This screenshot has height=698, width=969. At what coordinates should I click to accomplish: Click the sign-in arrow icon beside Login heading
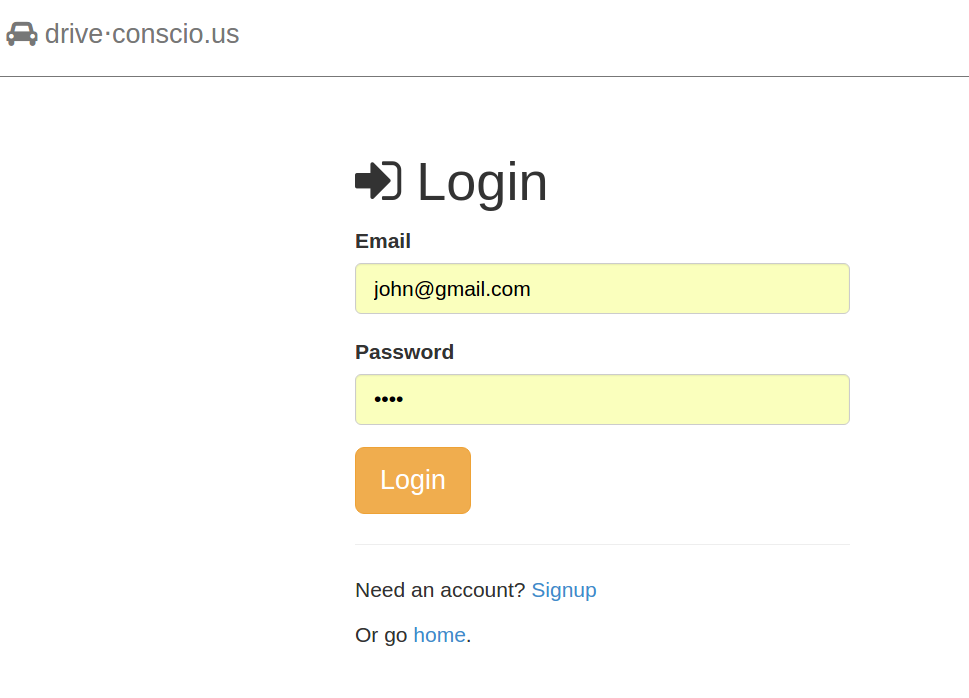tap(378, 181)
